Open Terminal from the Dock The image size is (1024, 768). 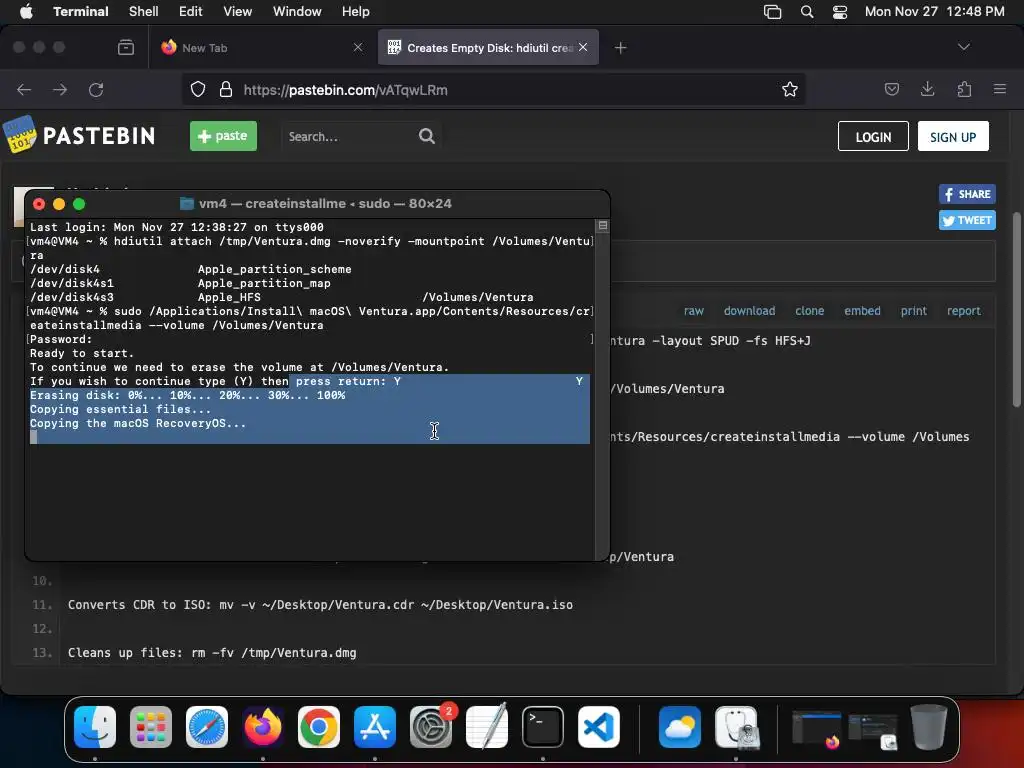coord(543,727)
